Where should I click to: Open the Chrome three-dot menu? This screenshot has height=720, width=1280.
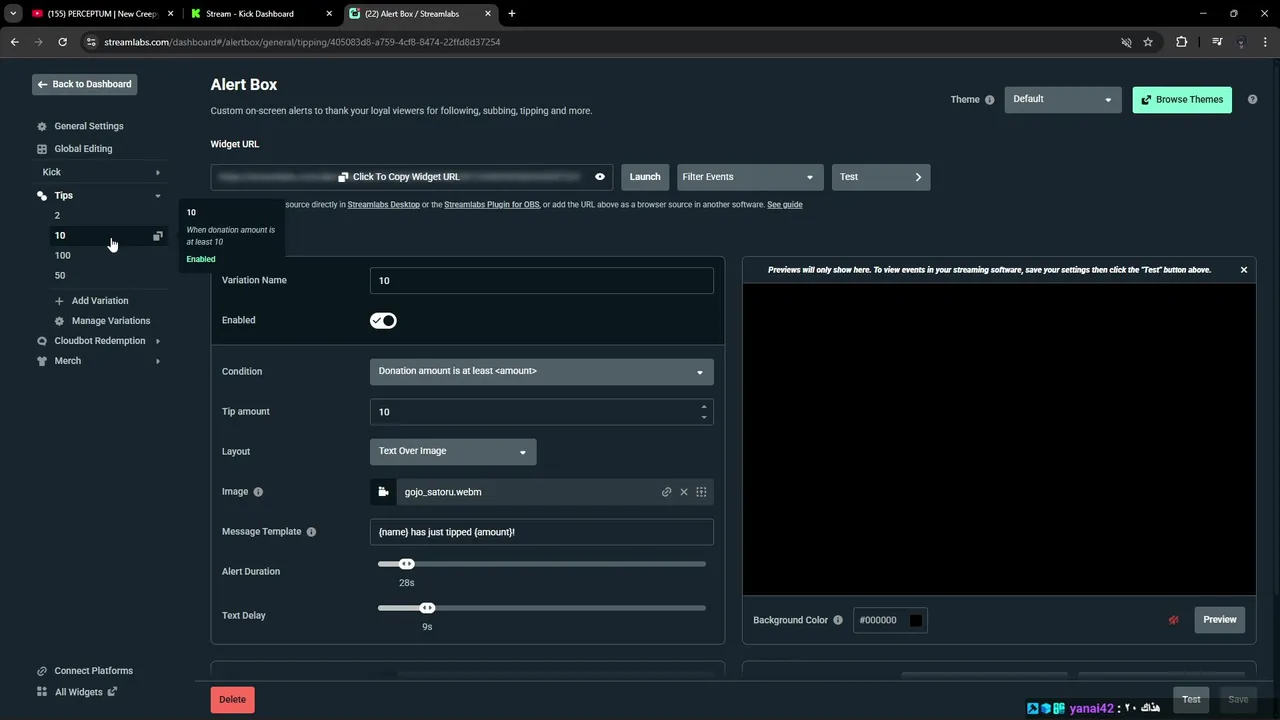[x=1264, y=42]
